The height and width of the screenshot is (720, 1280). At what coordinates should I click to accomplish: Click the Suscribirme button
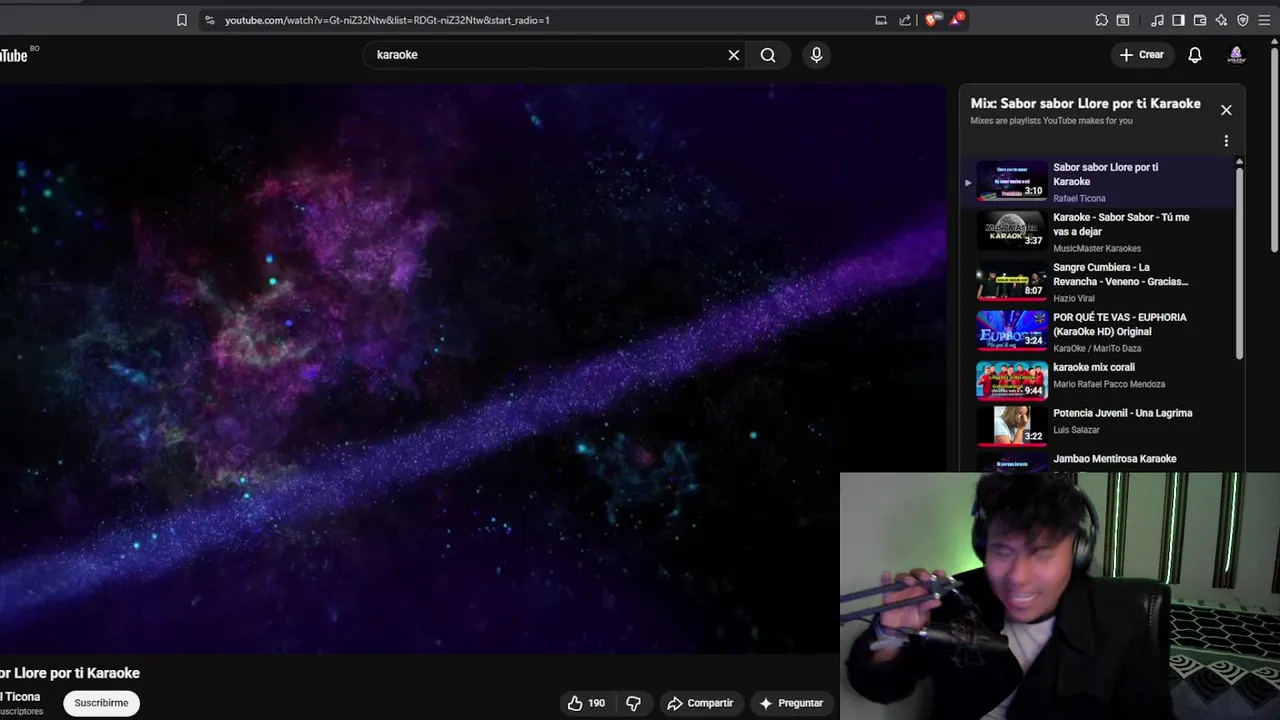(x=101, y=703)
